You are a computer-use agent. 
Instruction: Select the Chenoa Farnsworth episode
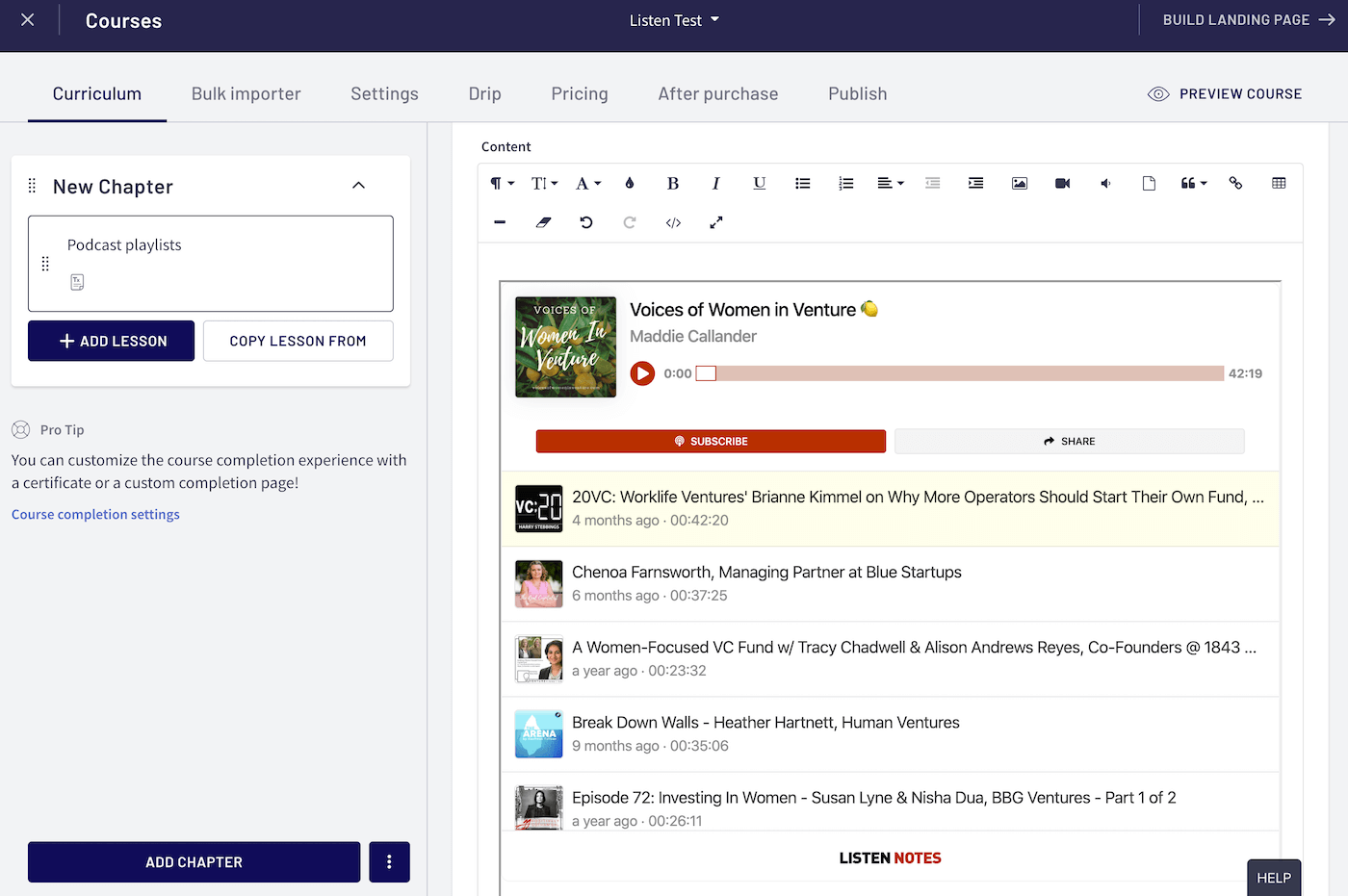click(x=891, y=584)
